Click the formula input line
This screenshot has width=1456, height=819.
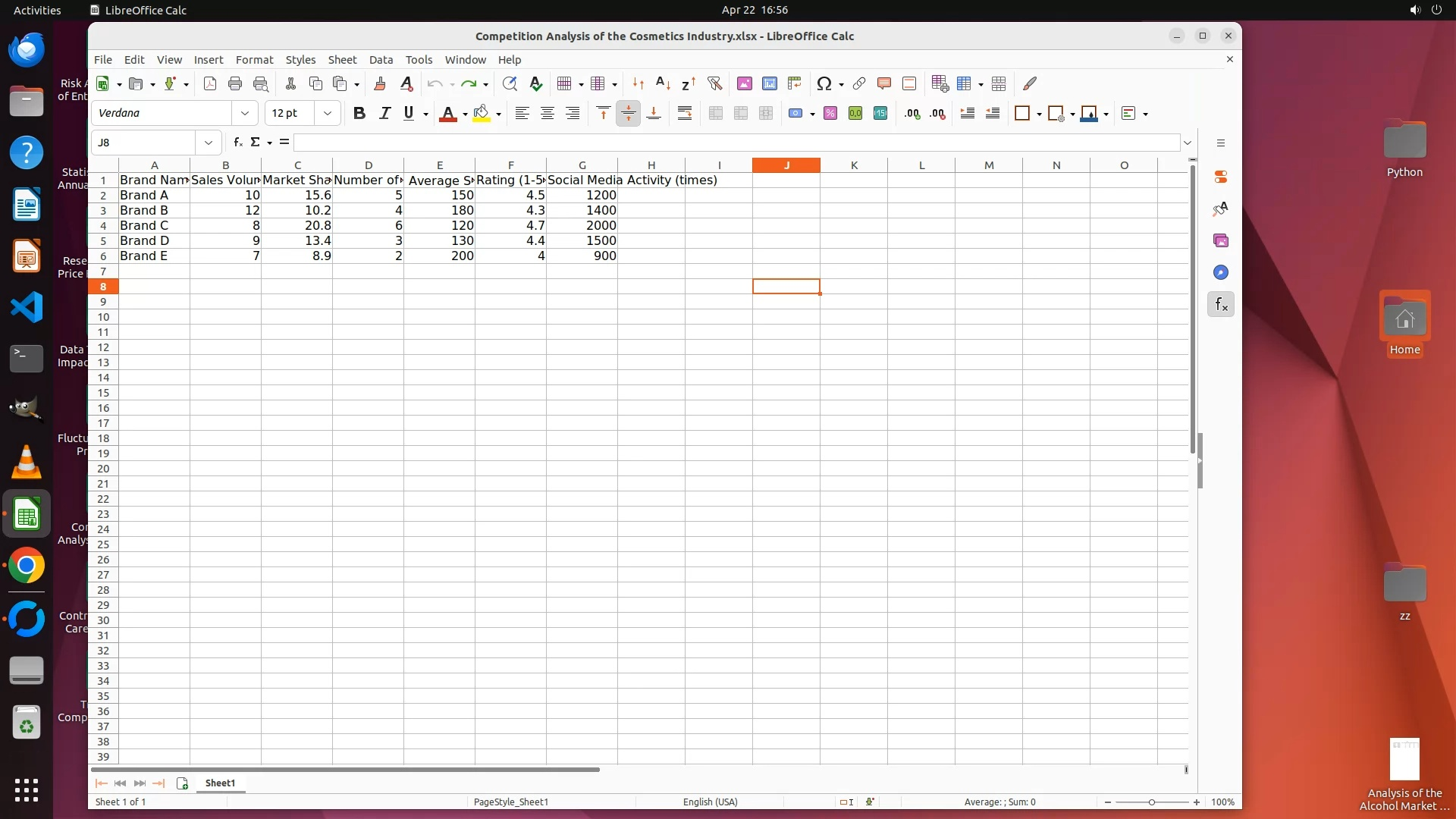point(736,143)
